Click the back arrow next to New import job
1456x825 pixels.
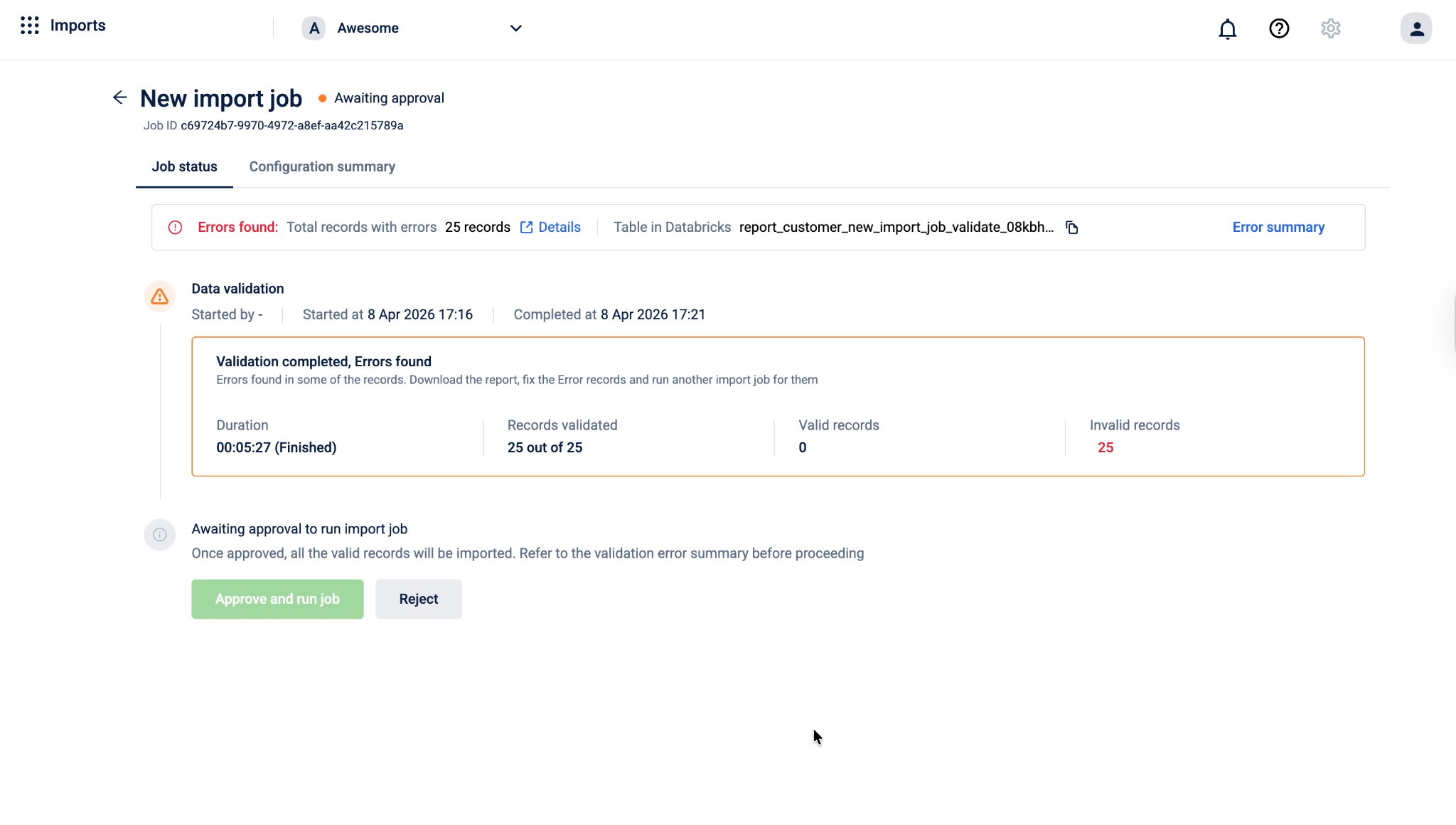(x=119, y=97)
